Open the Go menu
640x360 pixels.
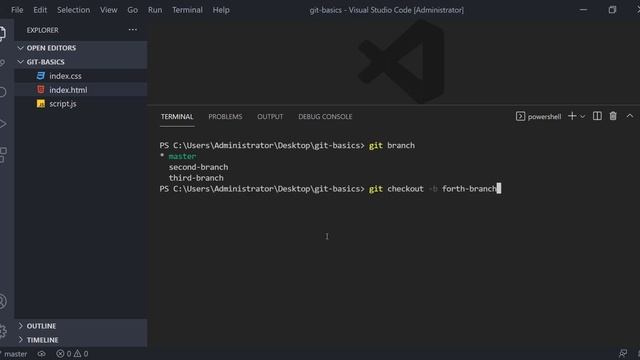[x=133, y=10]
